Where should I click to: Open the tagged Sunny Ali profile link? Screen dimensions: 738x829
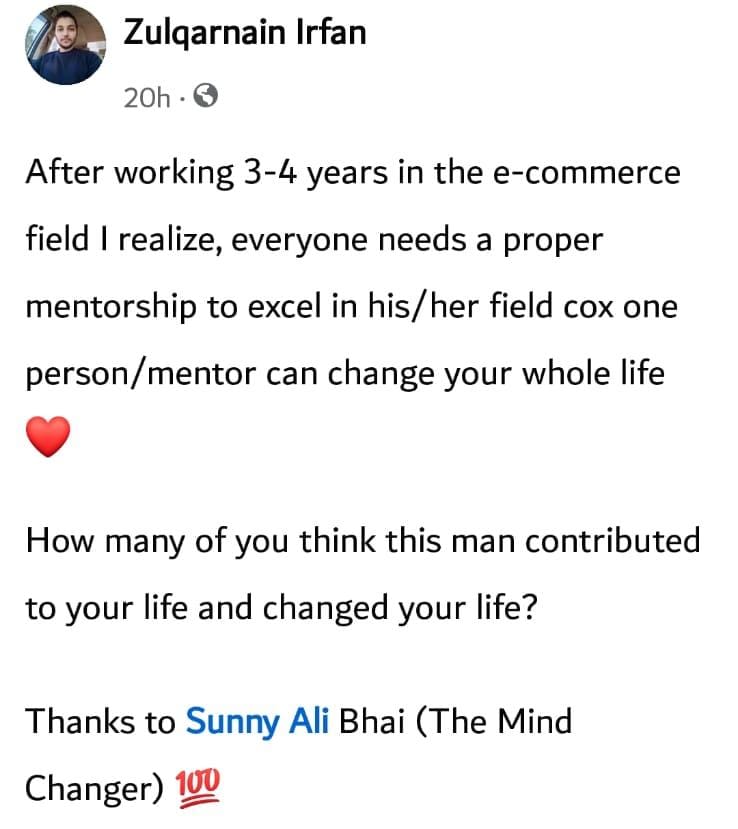point(256,721)
